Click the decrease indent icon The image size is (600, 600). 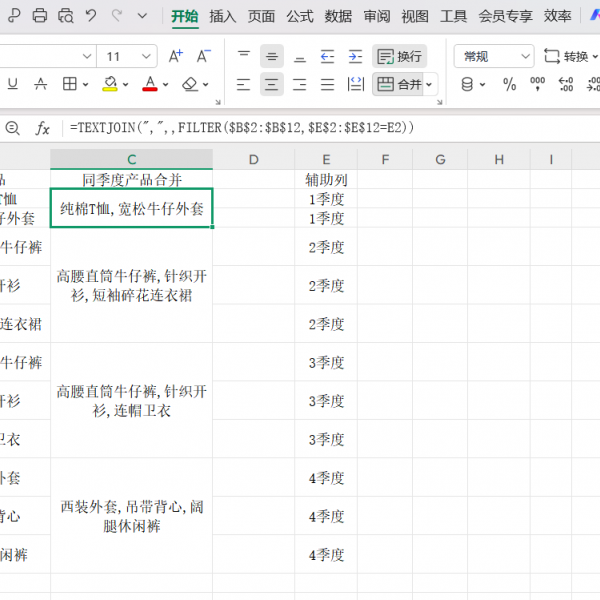coord(327,57)
